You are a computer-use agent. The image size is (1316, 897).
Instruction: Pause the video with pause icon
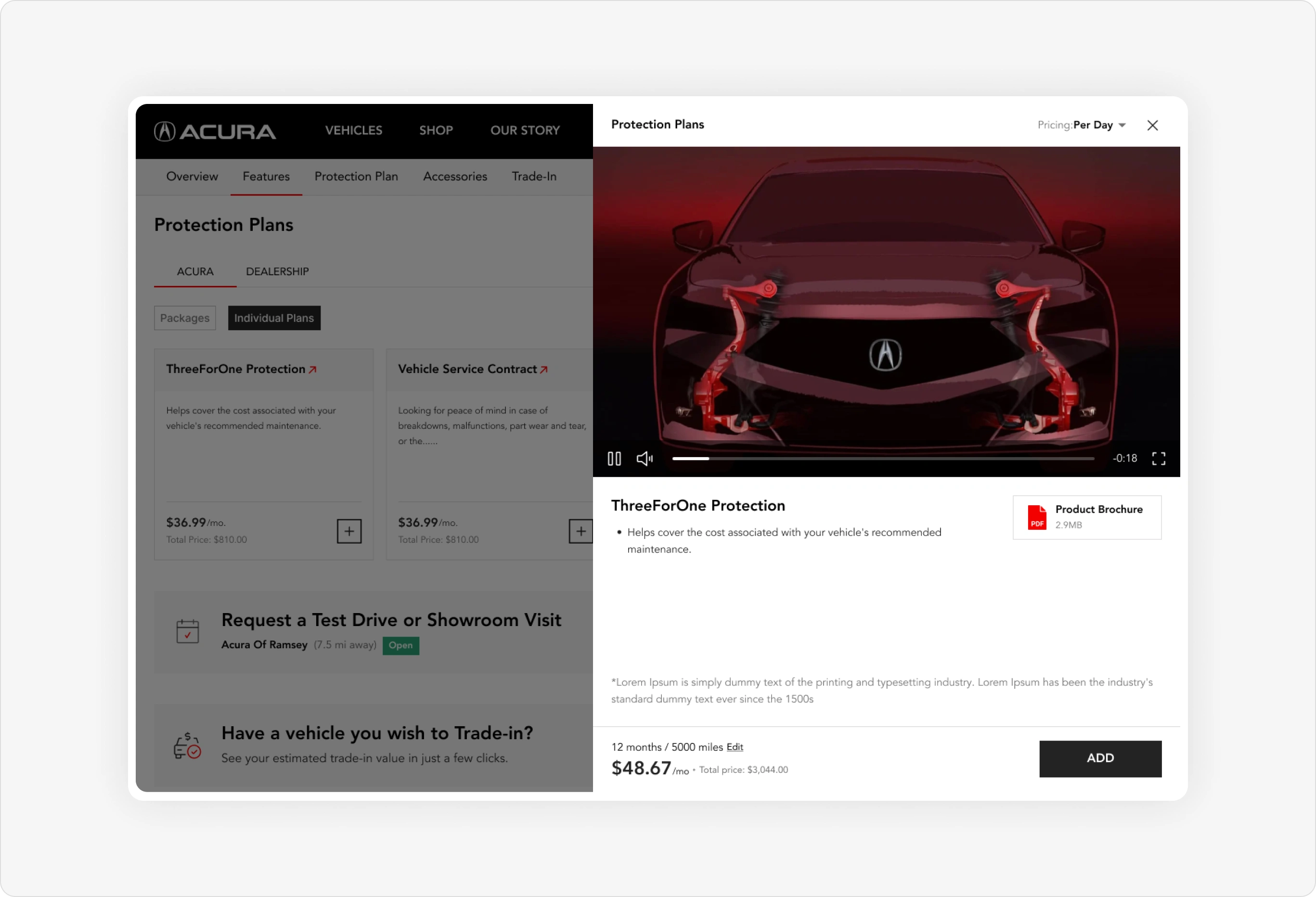click(x=614, y=459)
